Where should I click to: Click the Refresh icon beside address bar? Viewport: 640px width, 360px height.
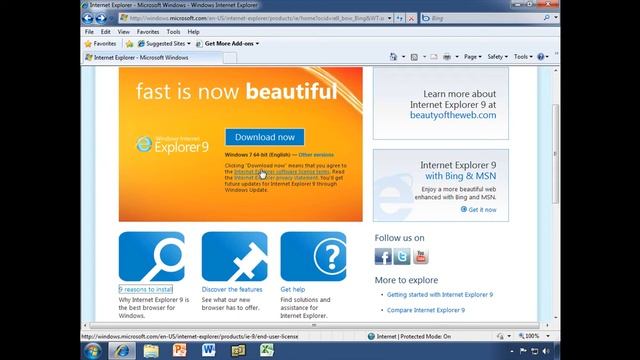pyautogui.click(x=400, y=18)
